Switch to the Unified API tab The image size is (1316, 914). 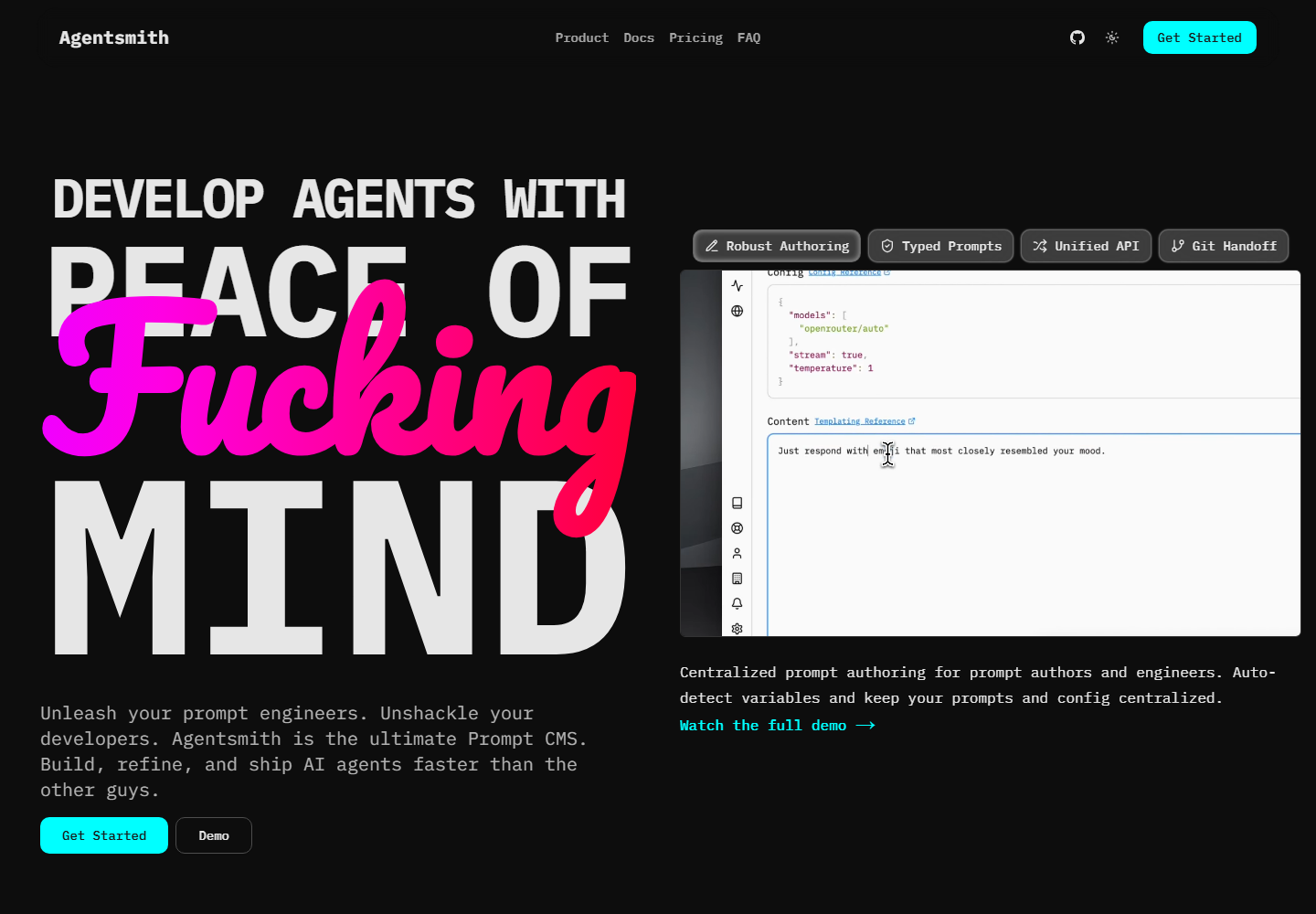click(x=1086, y=246)
